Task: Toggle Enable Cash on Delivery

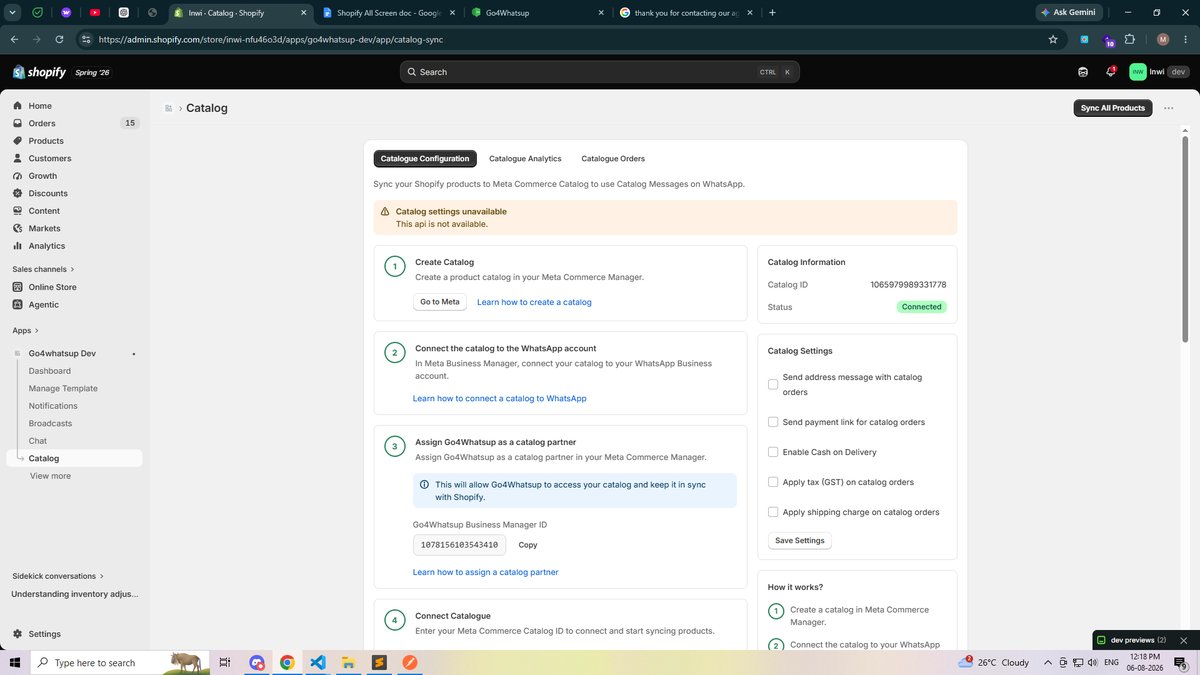Action: (773, 452)
